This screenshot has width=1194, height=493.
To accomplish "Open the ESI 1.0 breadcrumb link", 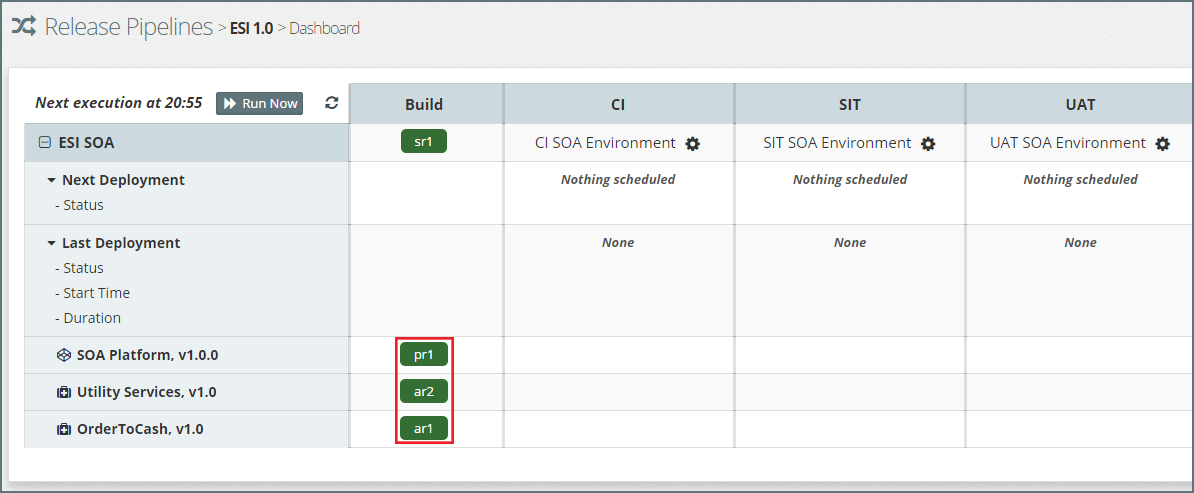I will click(x=251, y=28).
